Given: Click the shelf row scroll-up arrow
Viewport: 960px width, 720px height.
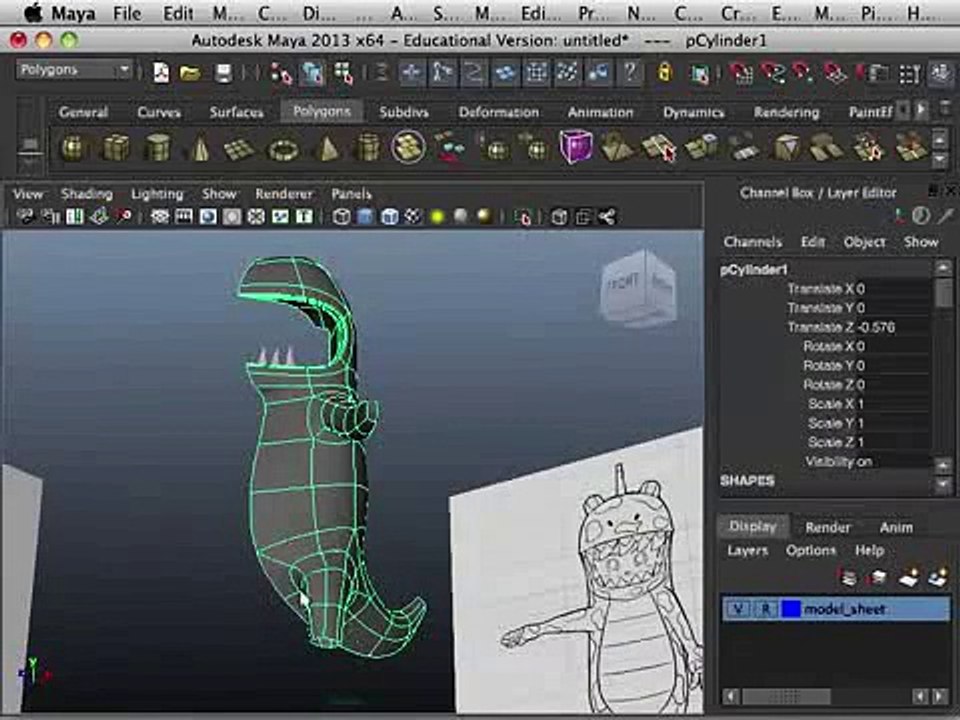Looking at the screenshot, I should tap(940, 139).
